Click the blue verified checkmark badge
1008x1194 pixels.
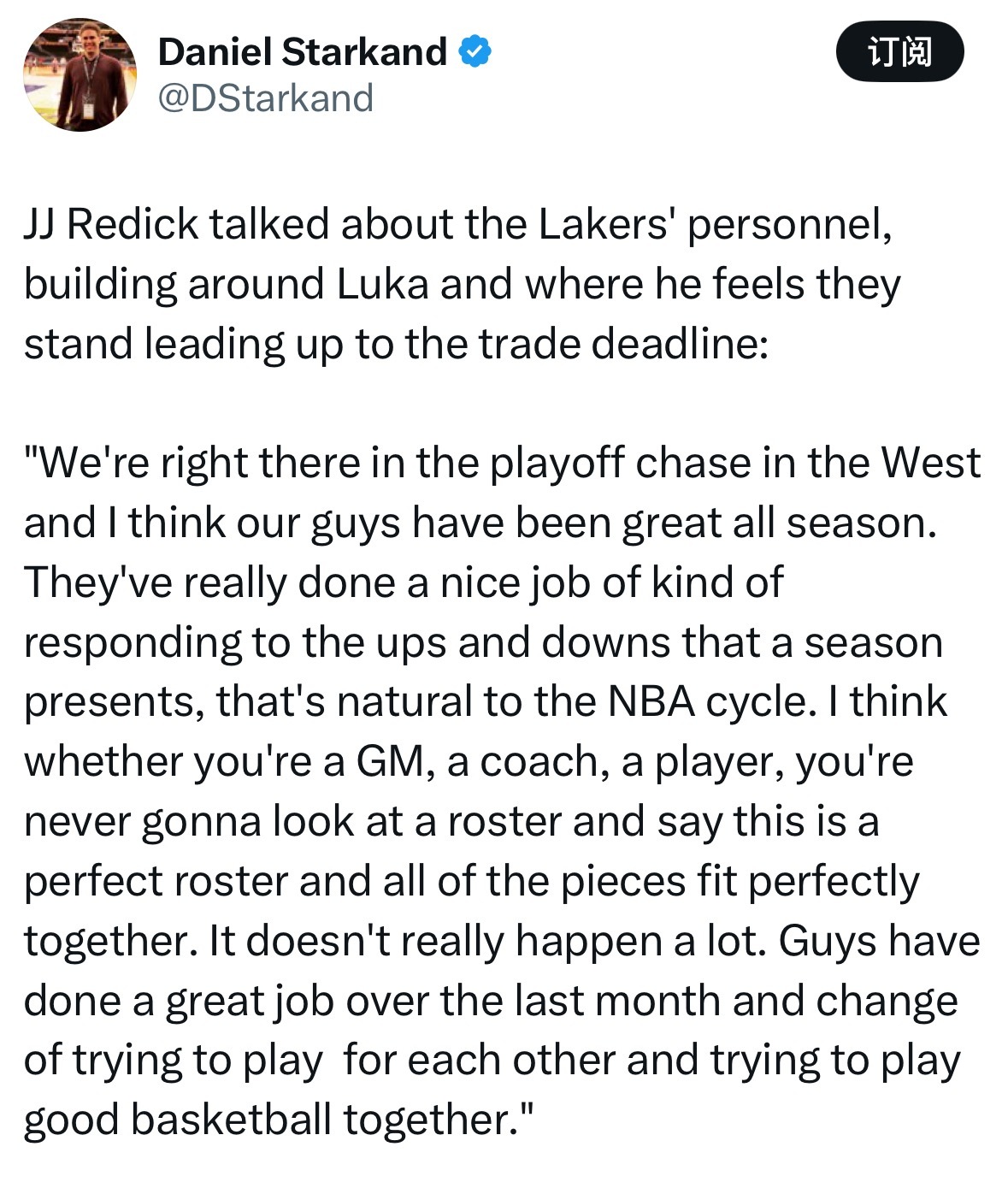(x=475, y=52)
